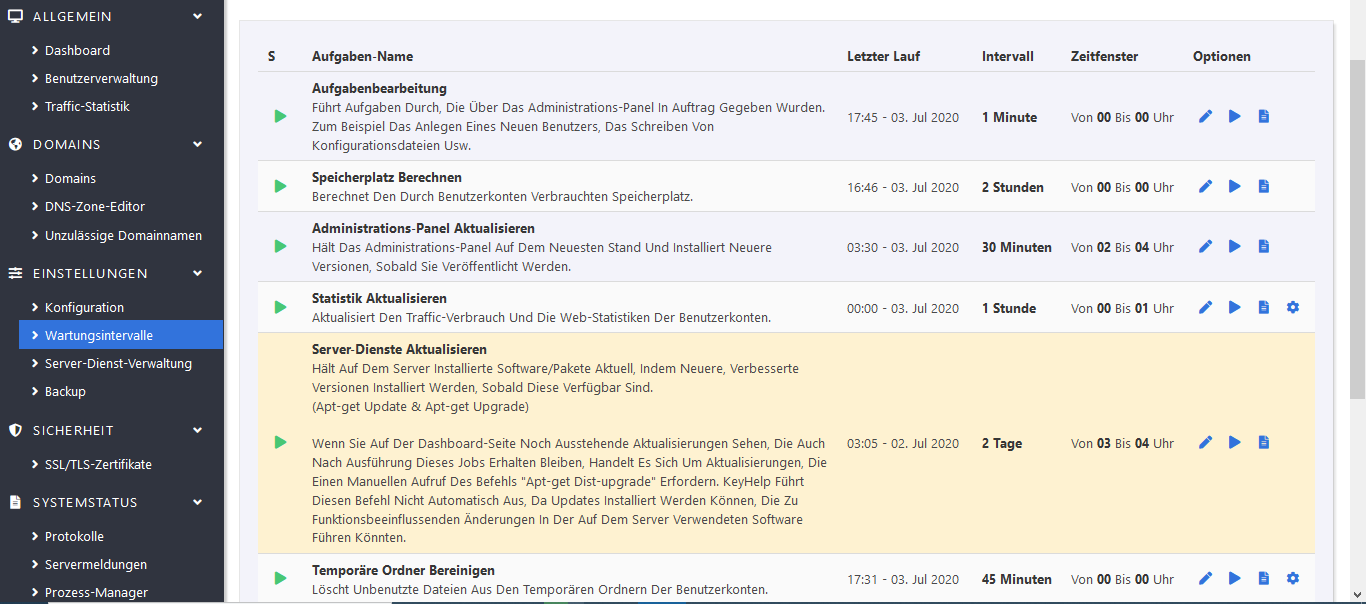
Task: Click the page vertical scrollbar
Action: coord(1357,230)
